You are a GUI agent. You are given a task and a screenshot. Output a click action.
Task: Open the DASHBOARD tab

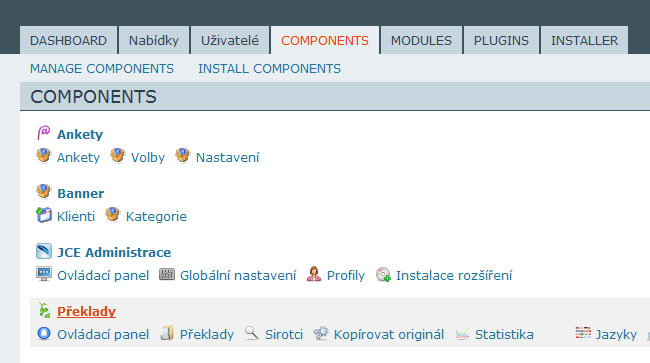(68, 41)
